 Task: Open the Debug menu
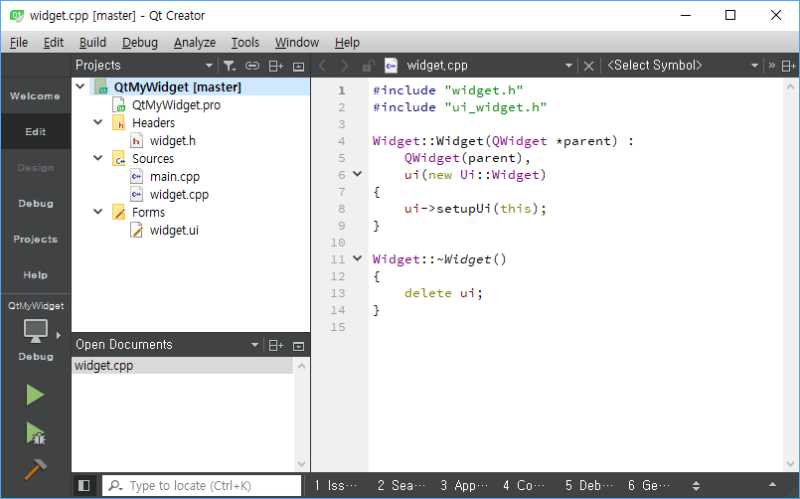[140, 42]
